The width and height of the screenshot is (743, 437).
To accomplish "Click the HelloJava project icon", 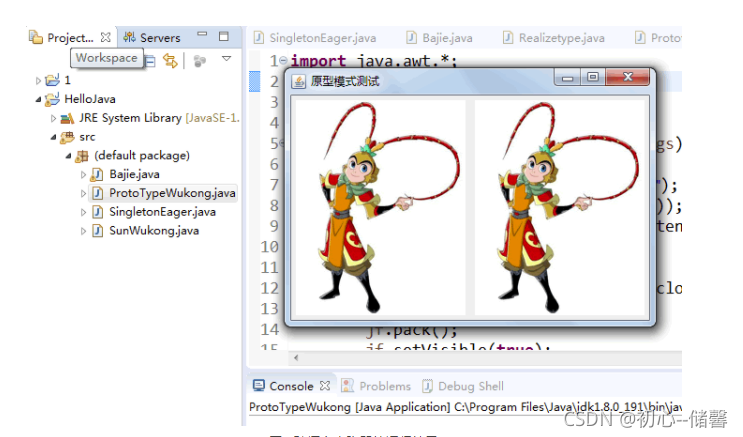I will [x=52, y=99].
